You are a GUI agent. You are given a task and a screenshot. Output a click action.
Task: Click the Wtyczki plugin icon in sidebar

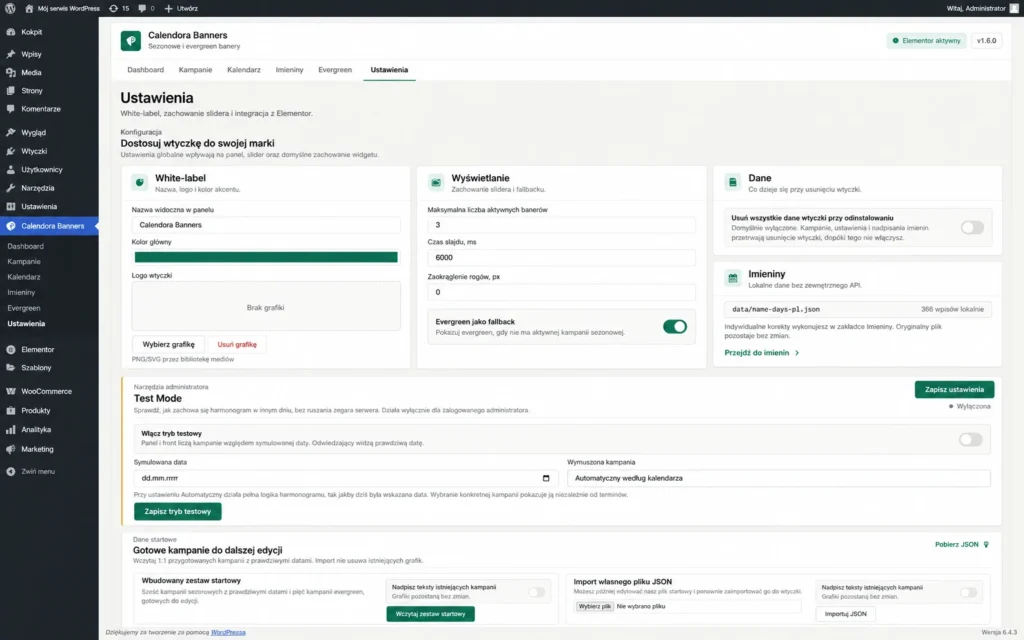pos(11,151)
